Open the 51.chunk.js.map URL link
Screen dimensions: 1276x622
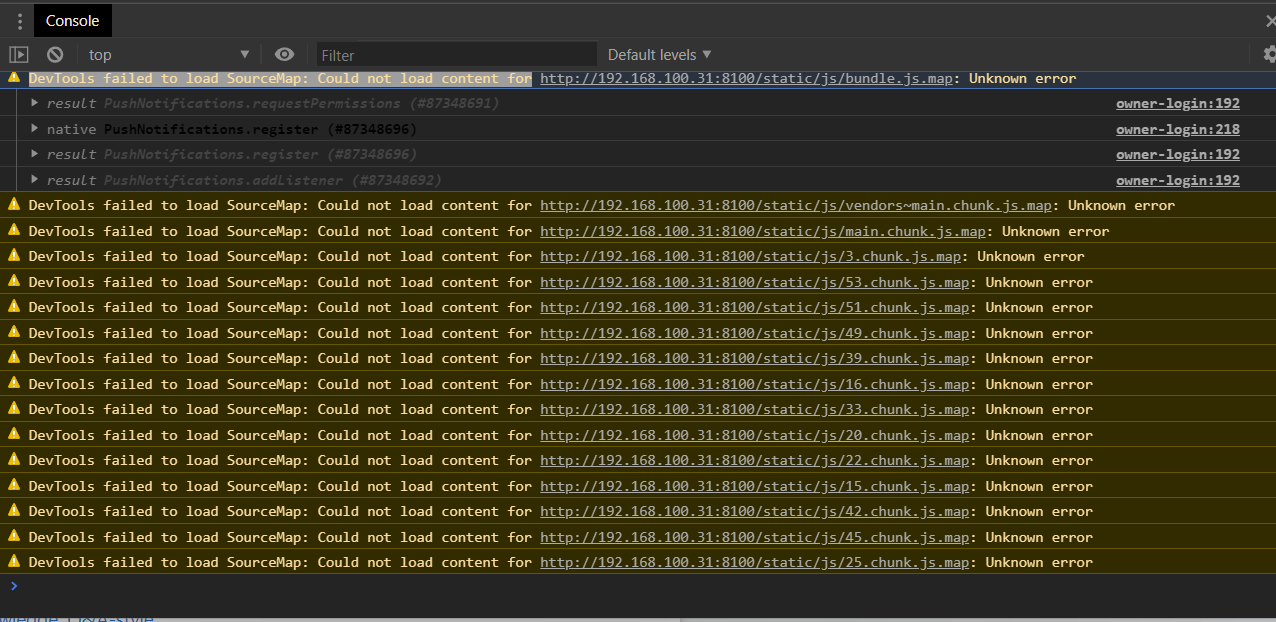coord(755,307)
